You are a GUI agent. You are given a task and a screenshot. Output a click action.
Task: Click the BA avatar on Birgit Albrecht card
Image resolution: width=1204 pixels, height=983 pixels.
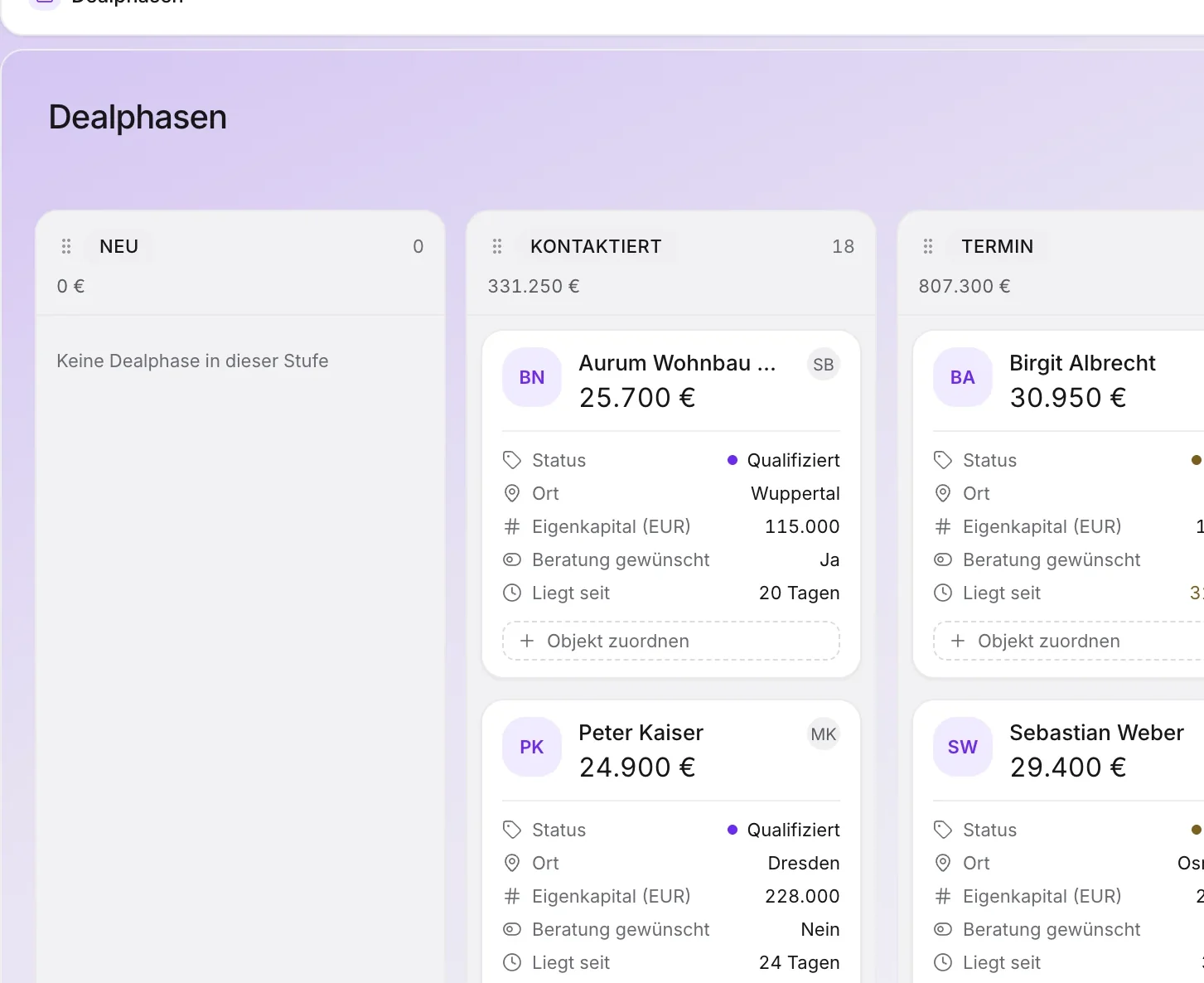click(x=963, y=377)
